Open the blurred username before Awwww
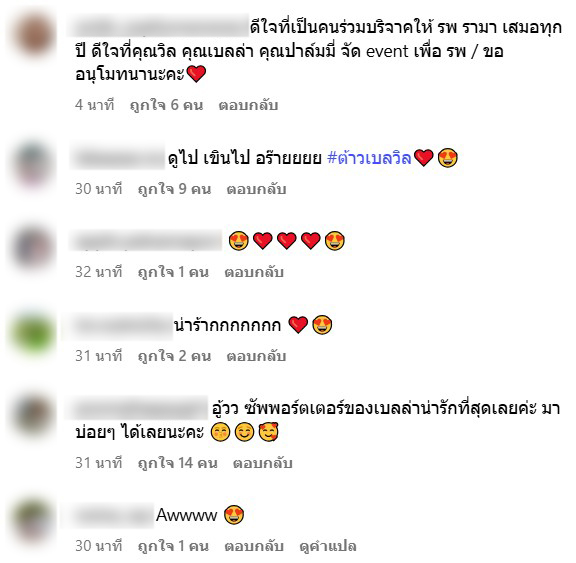 [112, 516]
